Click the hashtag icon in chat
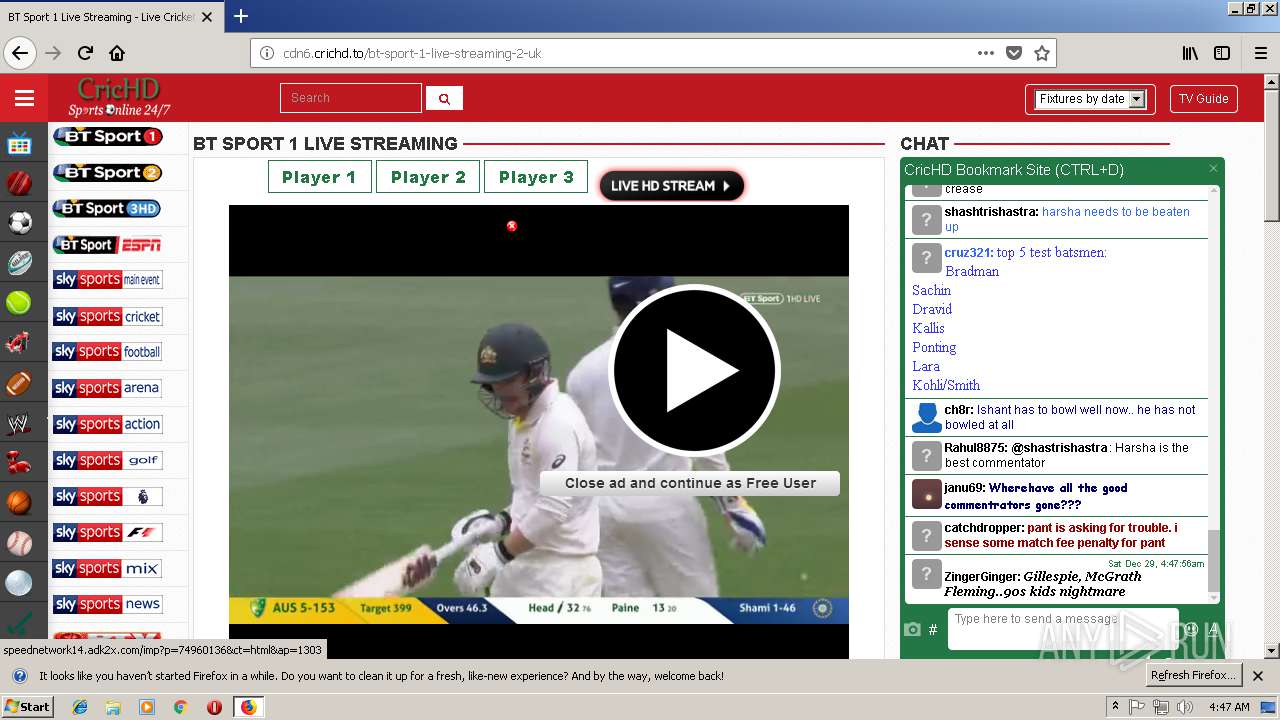1280x720 pixels. click(x=933, y=629)
